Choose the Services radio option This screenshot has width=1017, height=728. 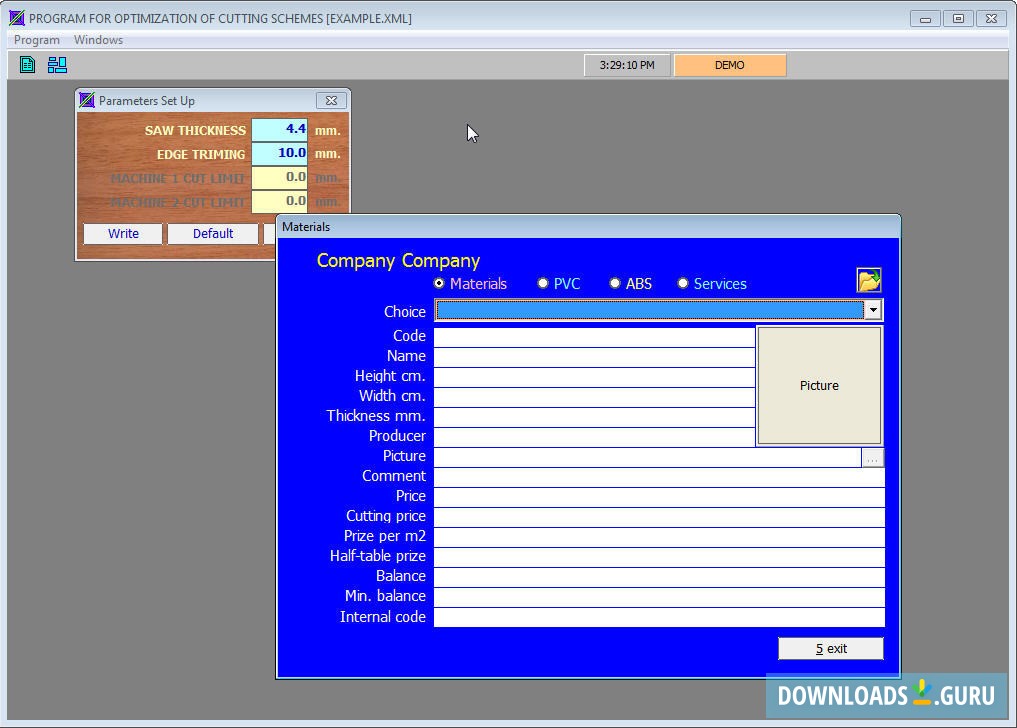683,284
